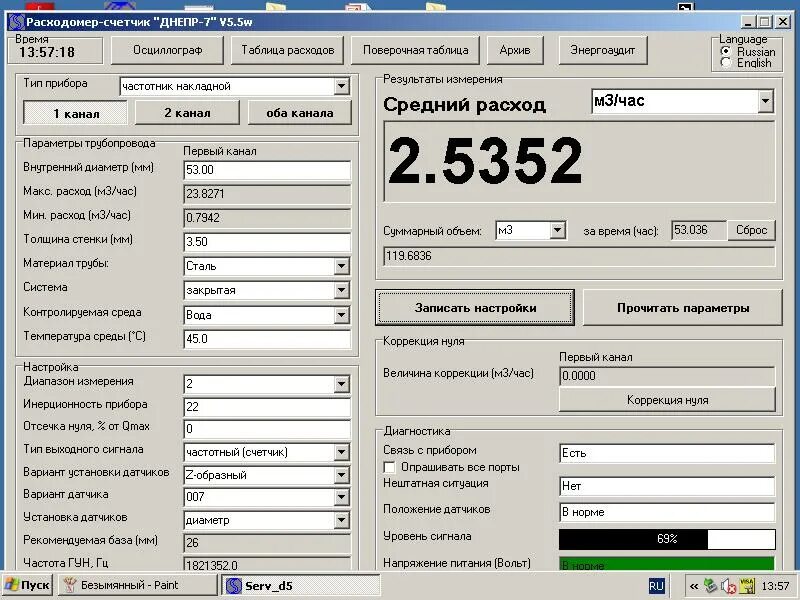The height and width of the screenshot is (600, 800).
Task: Click the Сброс button to reset volume
Action: 751,230
